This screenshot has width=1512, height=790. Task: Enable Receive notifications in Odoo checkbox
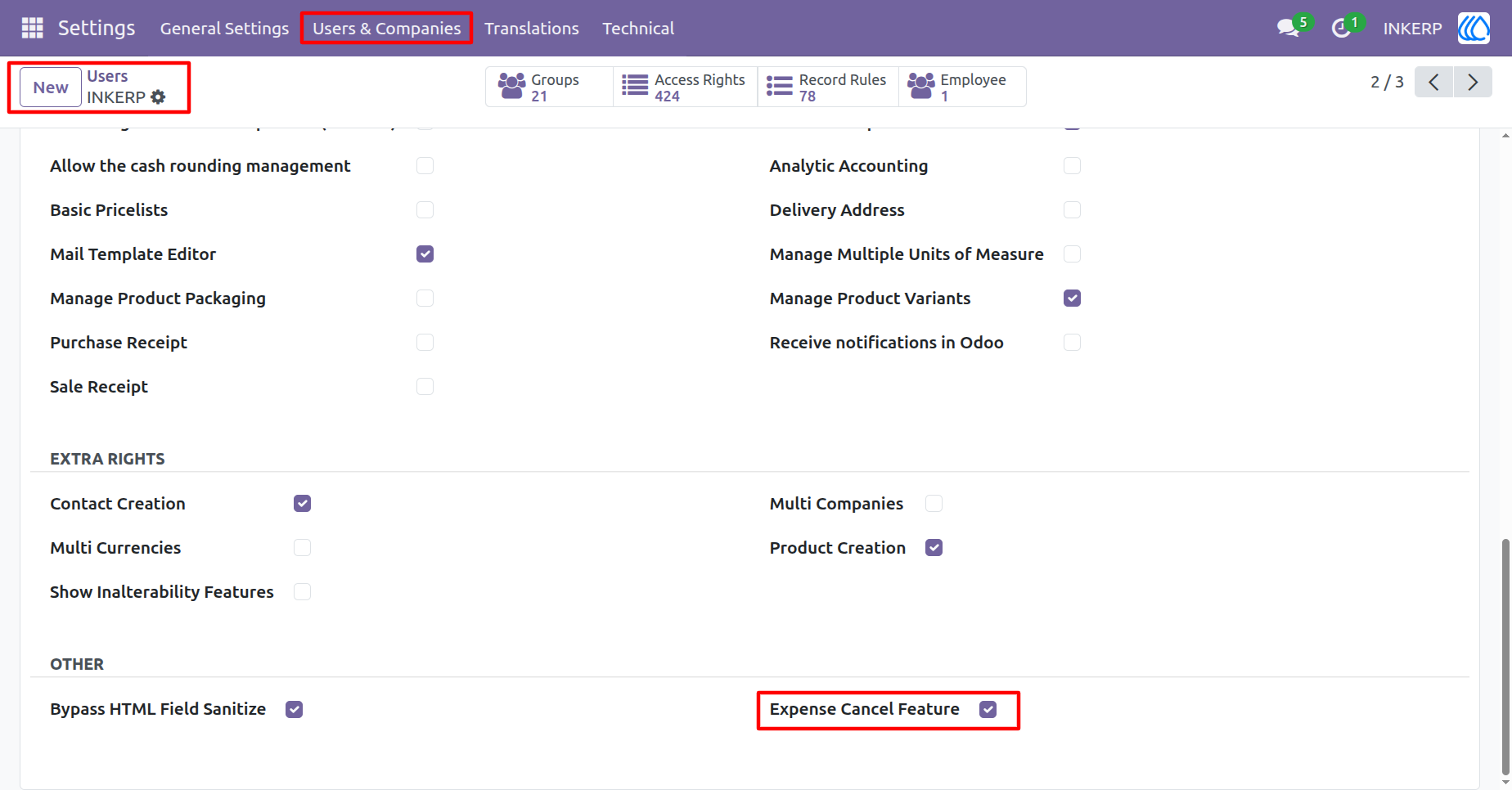(x=1072, y=343)
